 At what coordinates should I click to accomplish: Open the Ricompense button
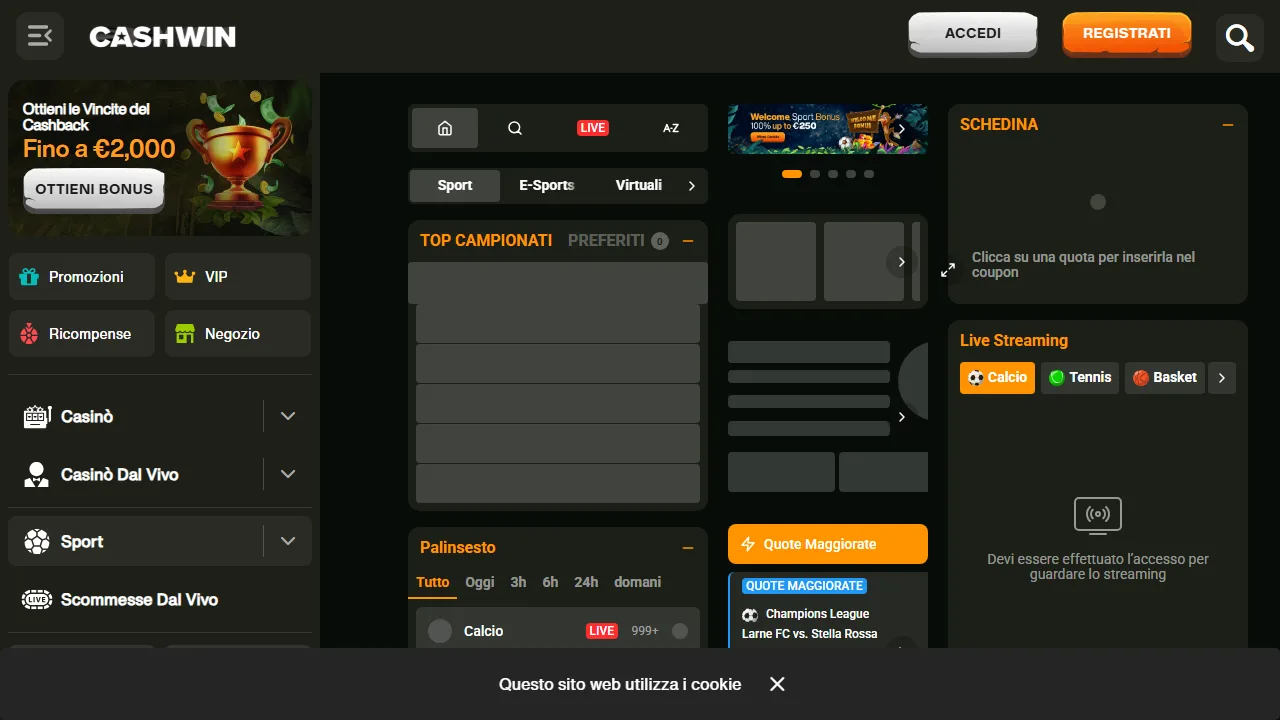tap(82, 334)
